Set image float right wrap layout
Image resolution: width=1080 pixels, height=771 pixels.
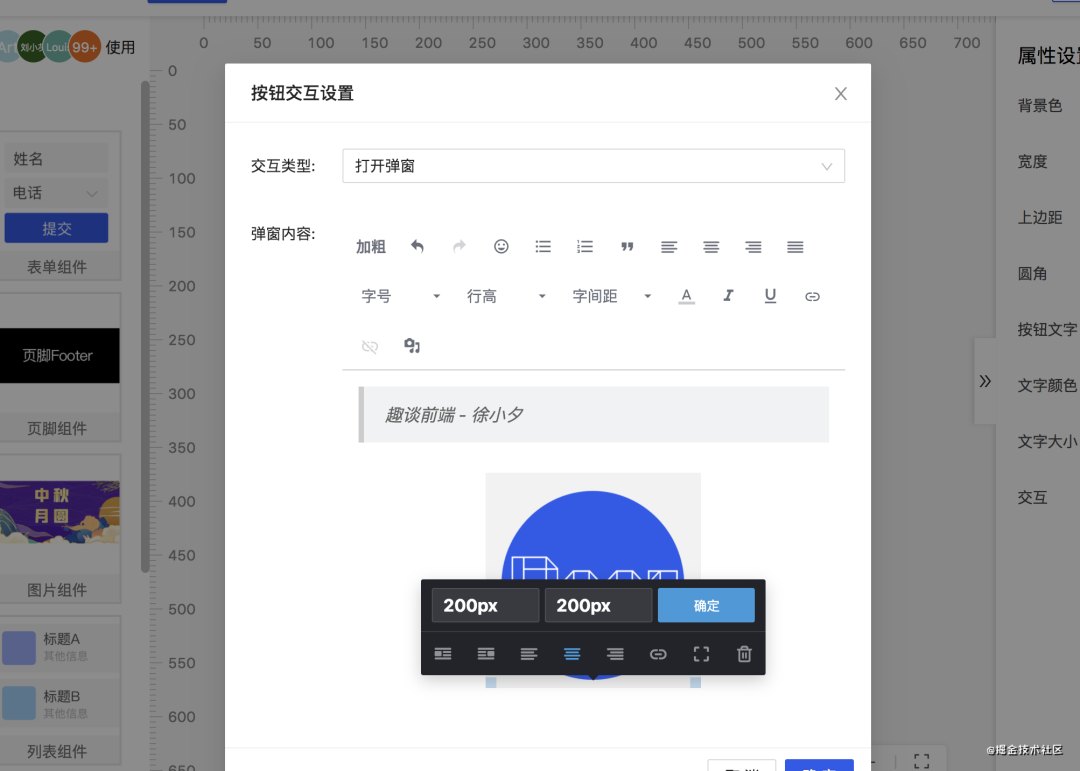click(486, 654)
